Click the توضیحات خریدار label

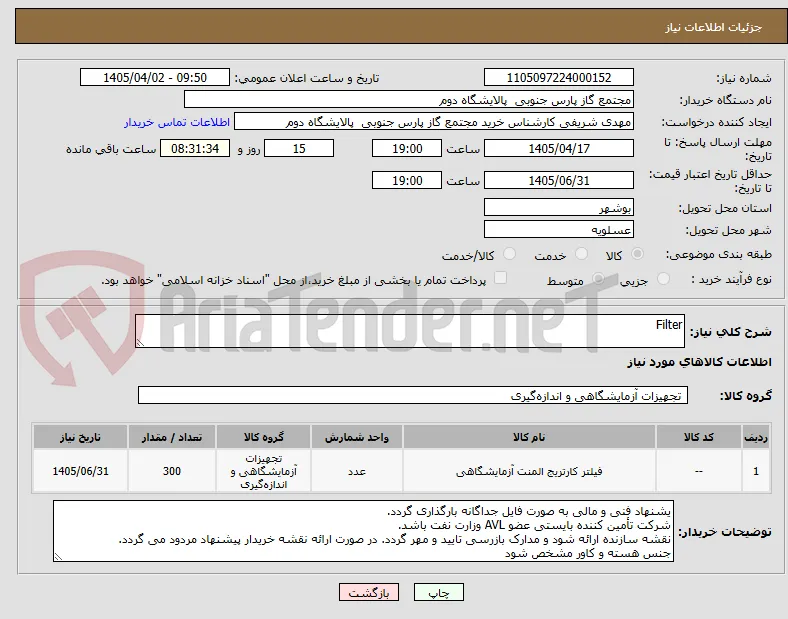[725, 532]
